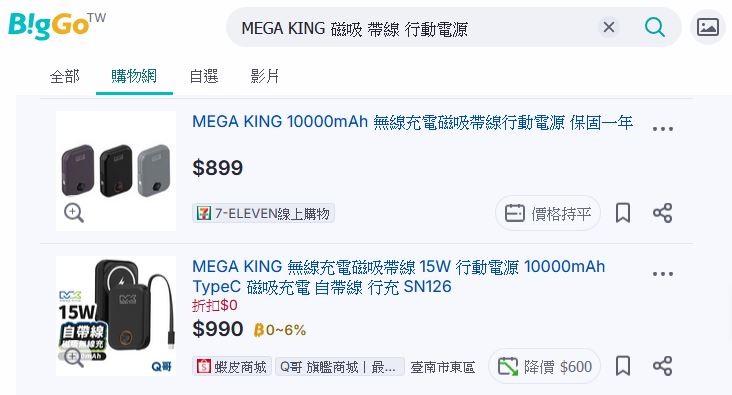The width and height of the screenshot is (732, 395).
Task: Click the 7-ELEVEN線上購物 store tag
Action: pos(263,213)
